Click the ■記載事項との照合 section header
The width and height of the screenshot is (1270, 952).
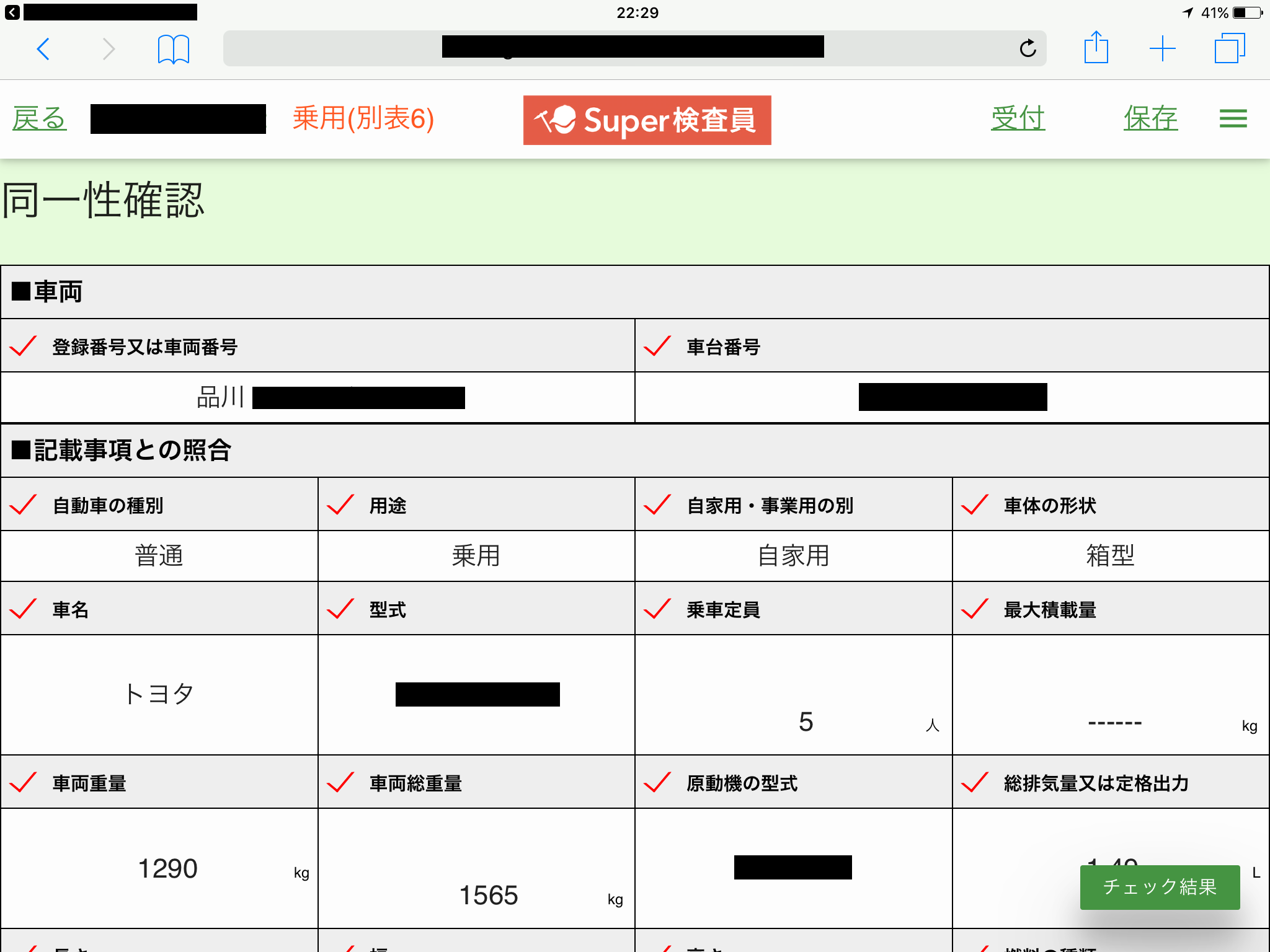click(x=635, y=451)
